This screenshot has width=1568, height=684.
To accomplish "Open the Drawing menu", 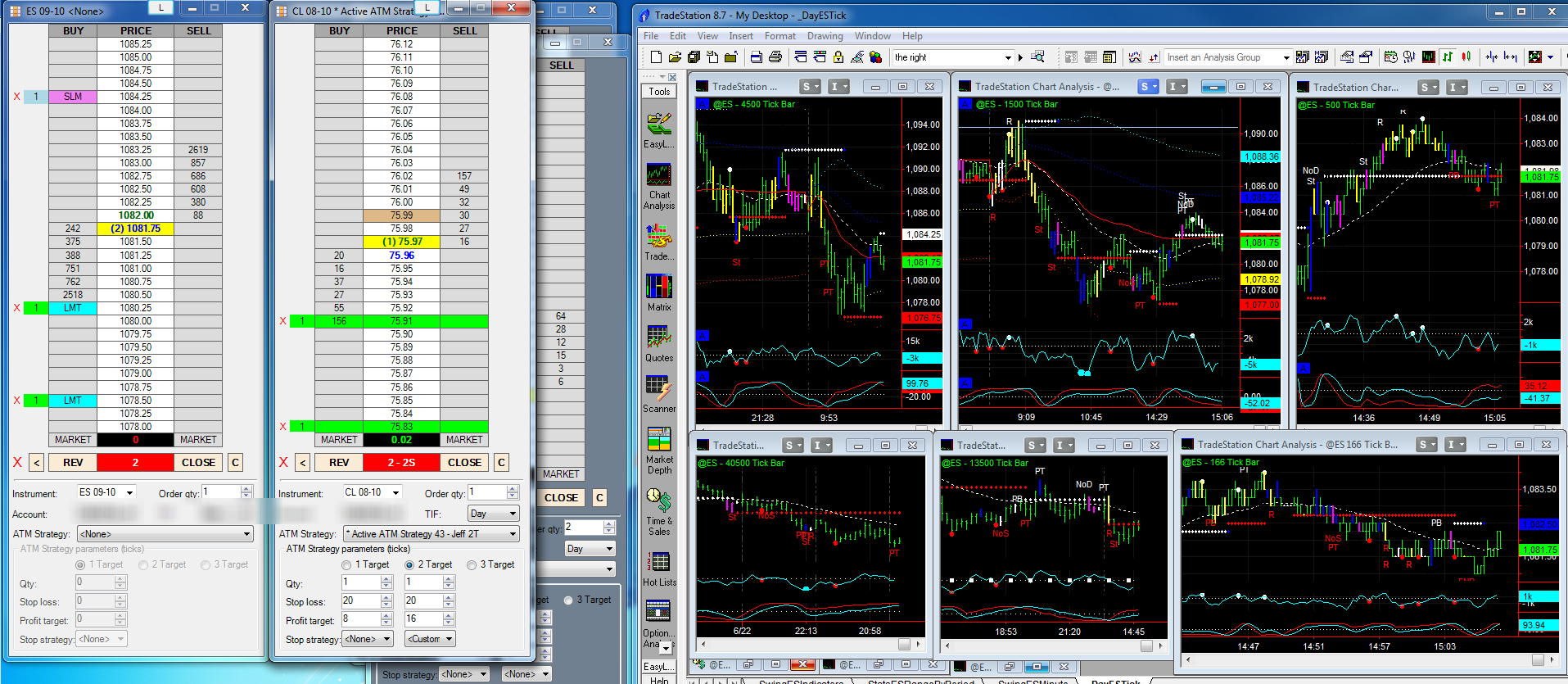I will click(x=825, y=36).
